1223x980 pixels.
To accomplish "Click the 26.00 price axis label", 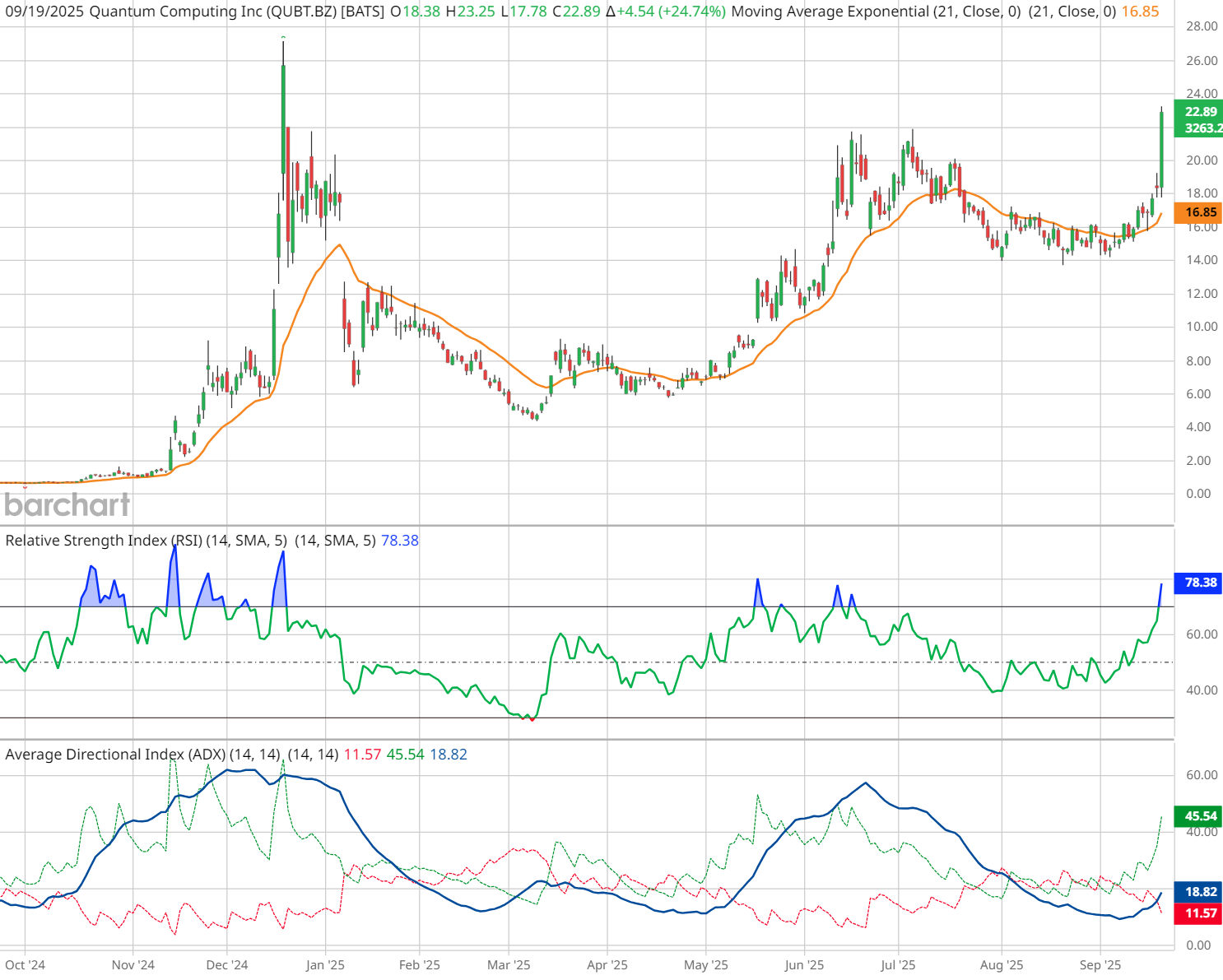I will pyautogui.click(x=1202, y=60).
